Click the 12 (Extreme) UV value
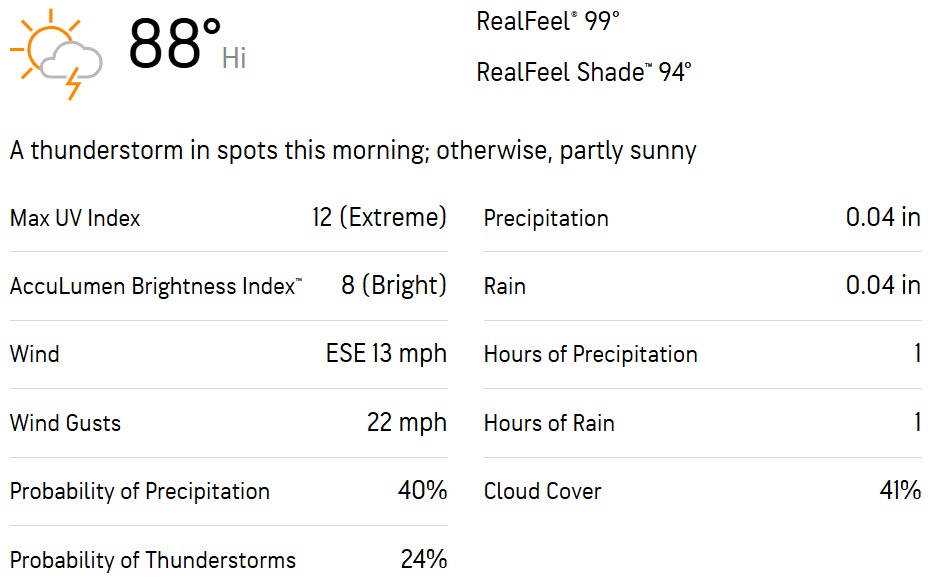 [379, 217]
